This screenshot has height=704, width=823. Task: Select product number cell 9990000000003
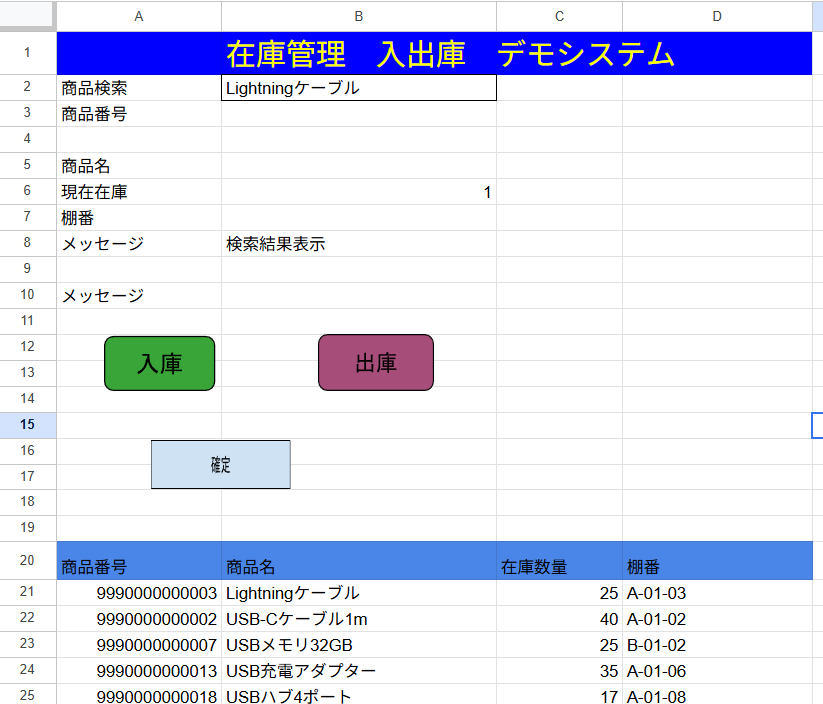139,593
